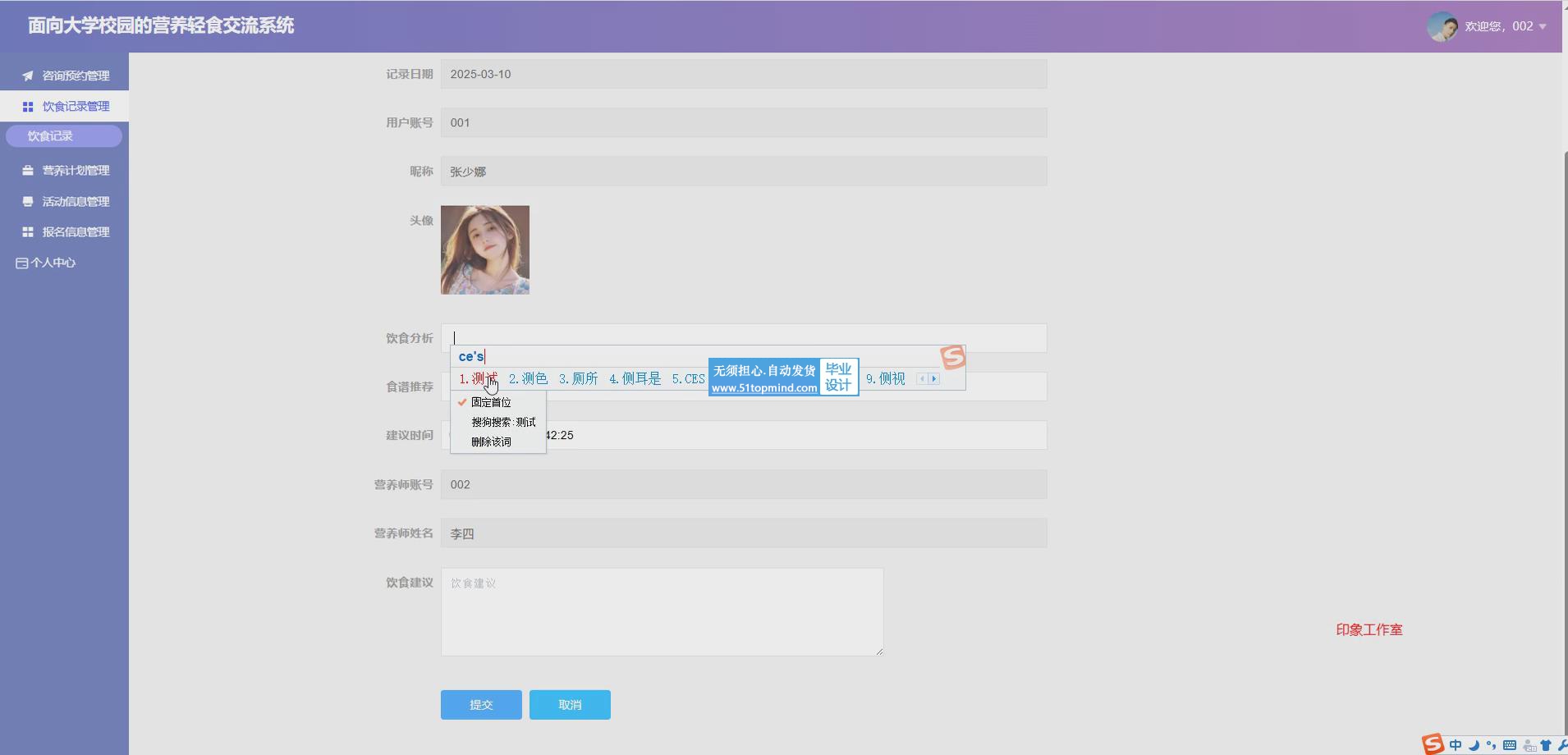Viewport: 1568px width, 755px height.
Task: Click the Sogou skin shirt icon
Action: [1546, 745]
